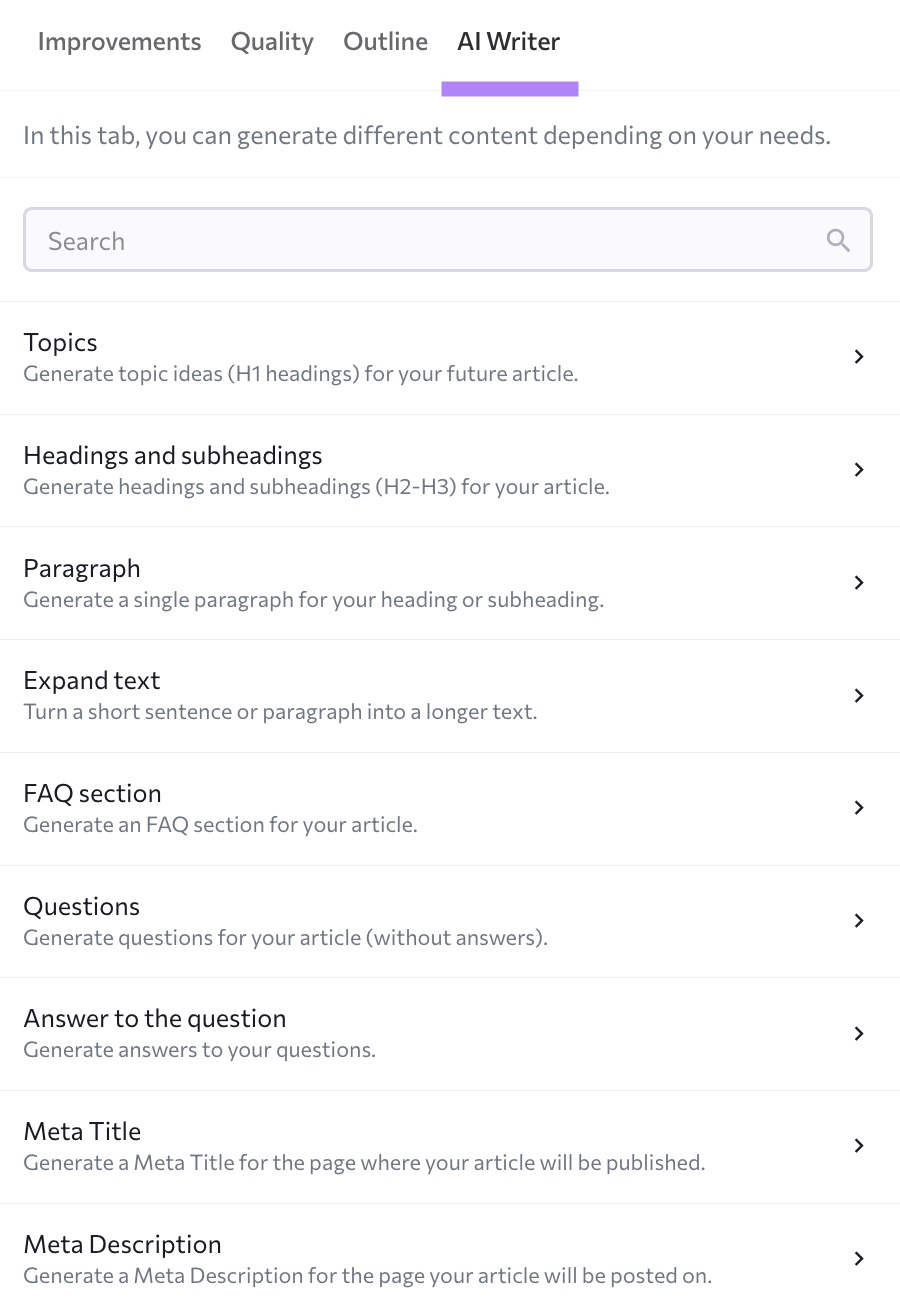
Task: Click the chevron next to Meta Title
Action: pyautogui.click(x=858, y=1145)
